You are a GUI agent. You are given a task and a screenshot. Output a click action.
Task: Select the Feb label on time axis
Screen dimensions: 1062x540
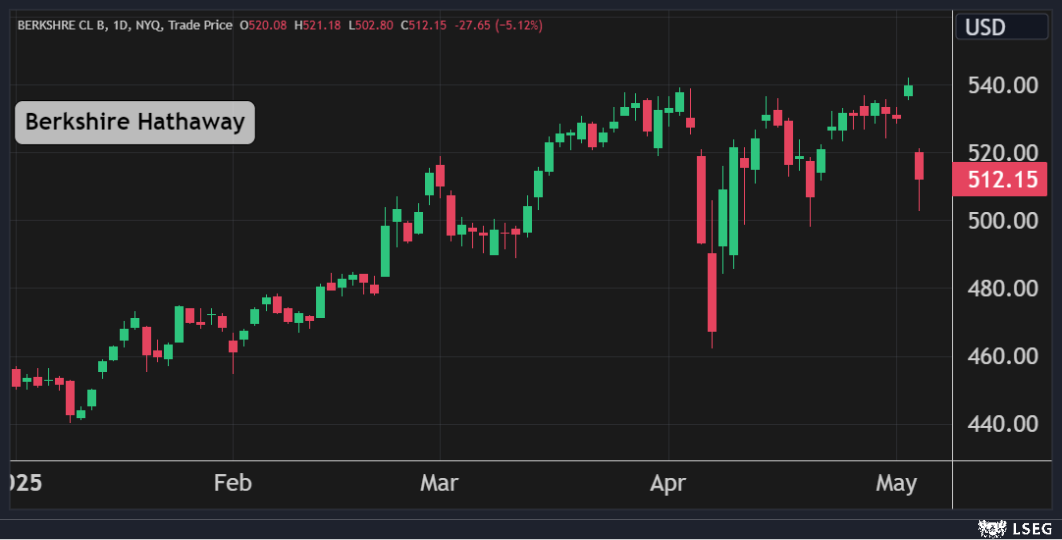(232, 484)
